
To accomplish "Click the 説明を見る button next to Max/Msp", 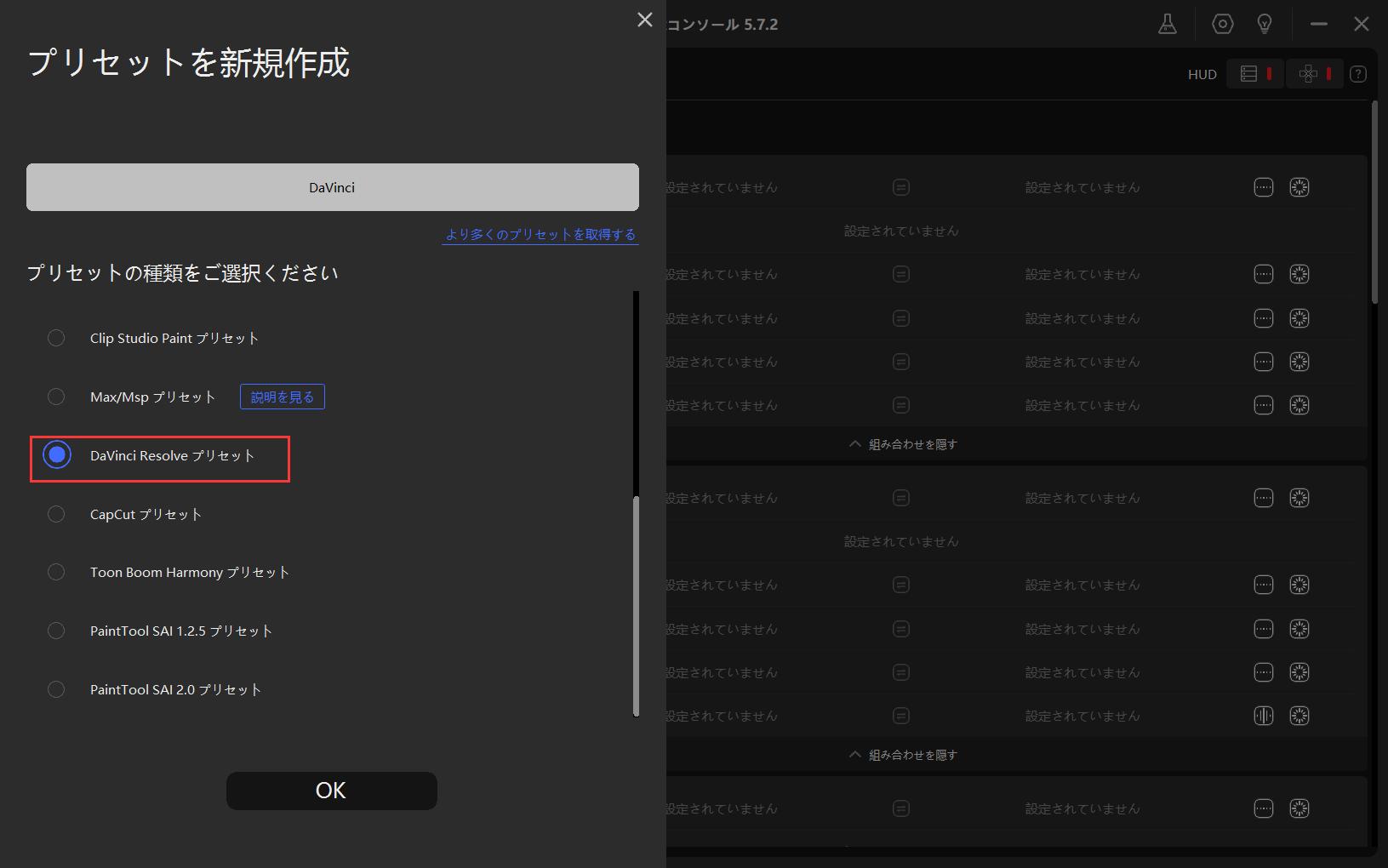I will pos(283,397).
